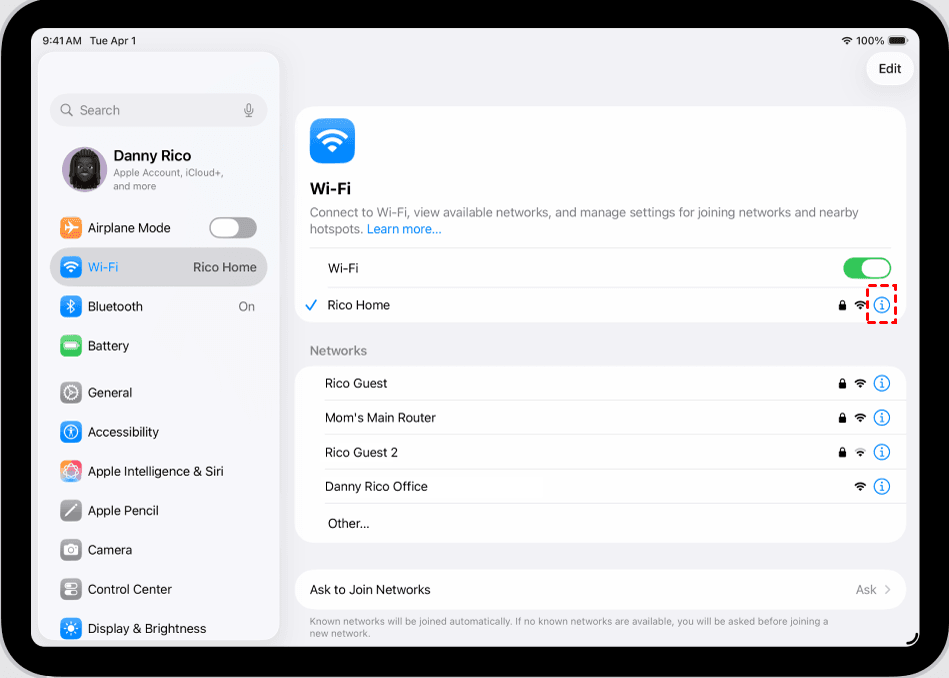Open Apple Pencil settings
The image size is (949, 678).
click(159, 510)
